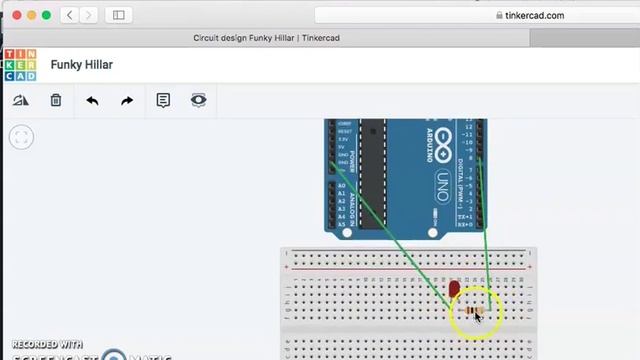Toggle notes visibility eye icon
Viewport: 640px width, 360px height.
tap(199, 100)
